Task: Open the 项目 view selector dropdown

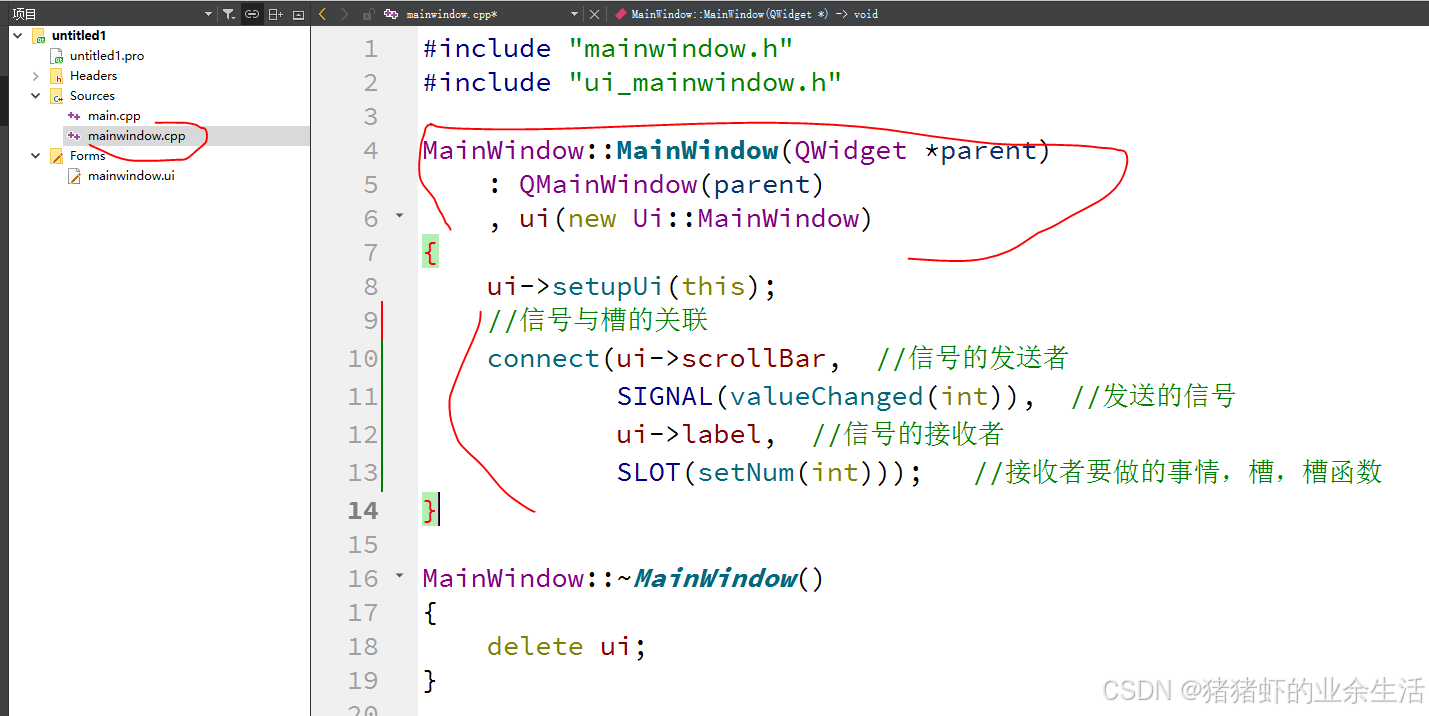Action: (208, 14)
